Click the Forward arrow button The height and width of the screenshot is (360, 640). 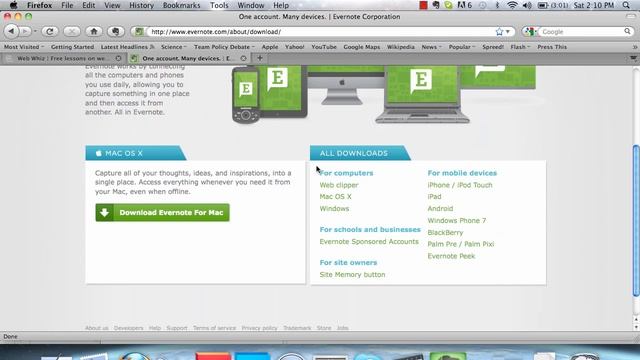coord(25,31)
